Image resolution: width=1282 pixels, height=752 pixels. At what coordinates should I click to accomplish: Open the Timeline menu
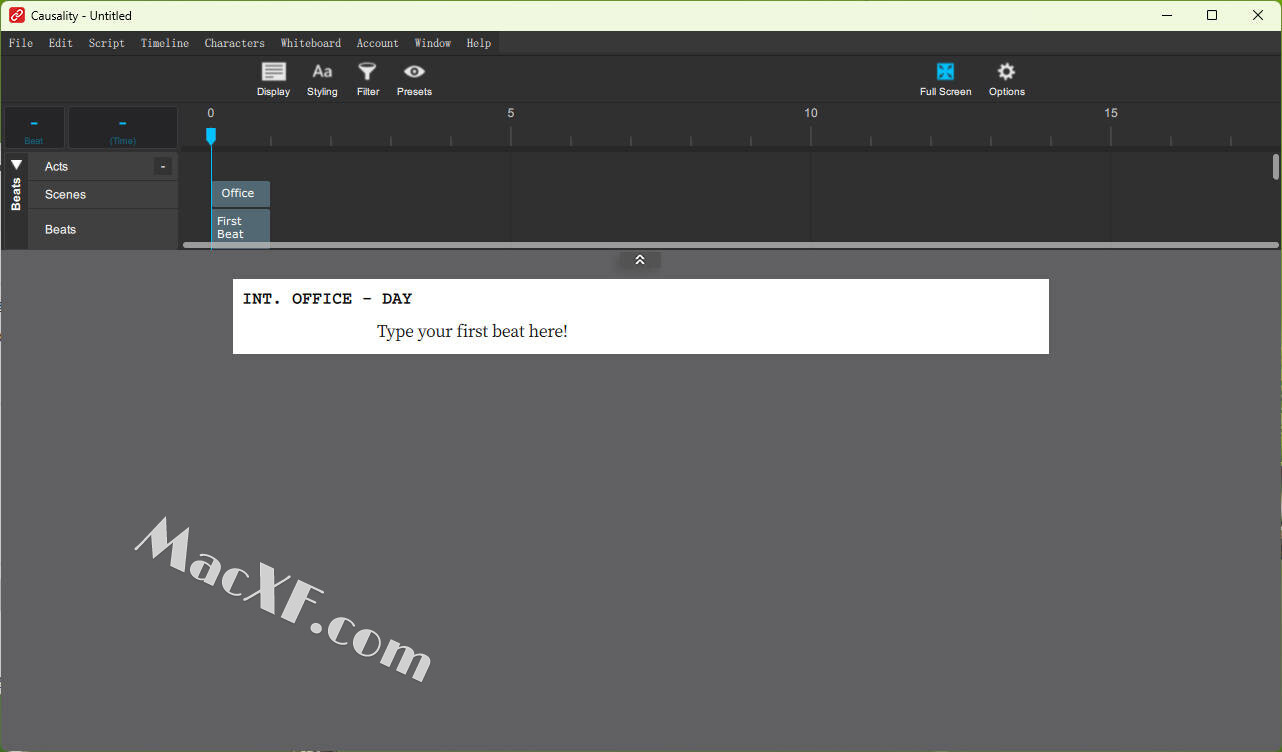(165, 43)
